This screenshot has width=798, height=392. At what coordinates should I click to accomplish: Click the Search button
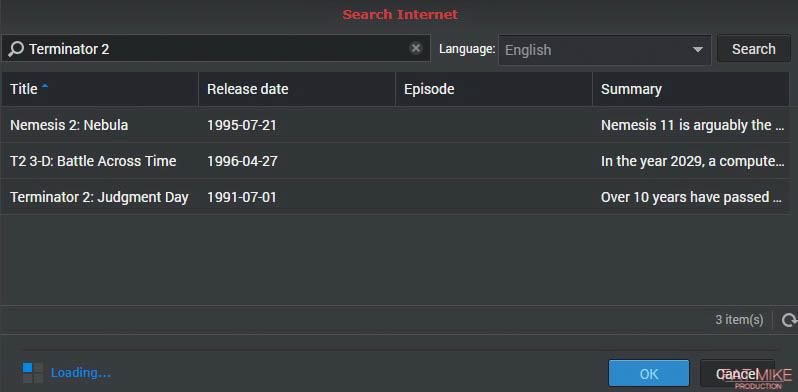[754, 49]
